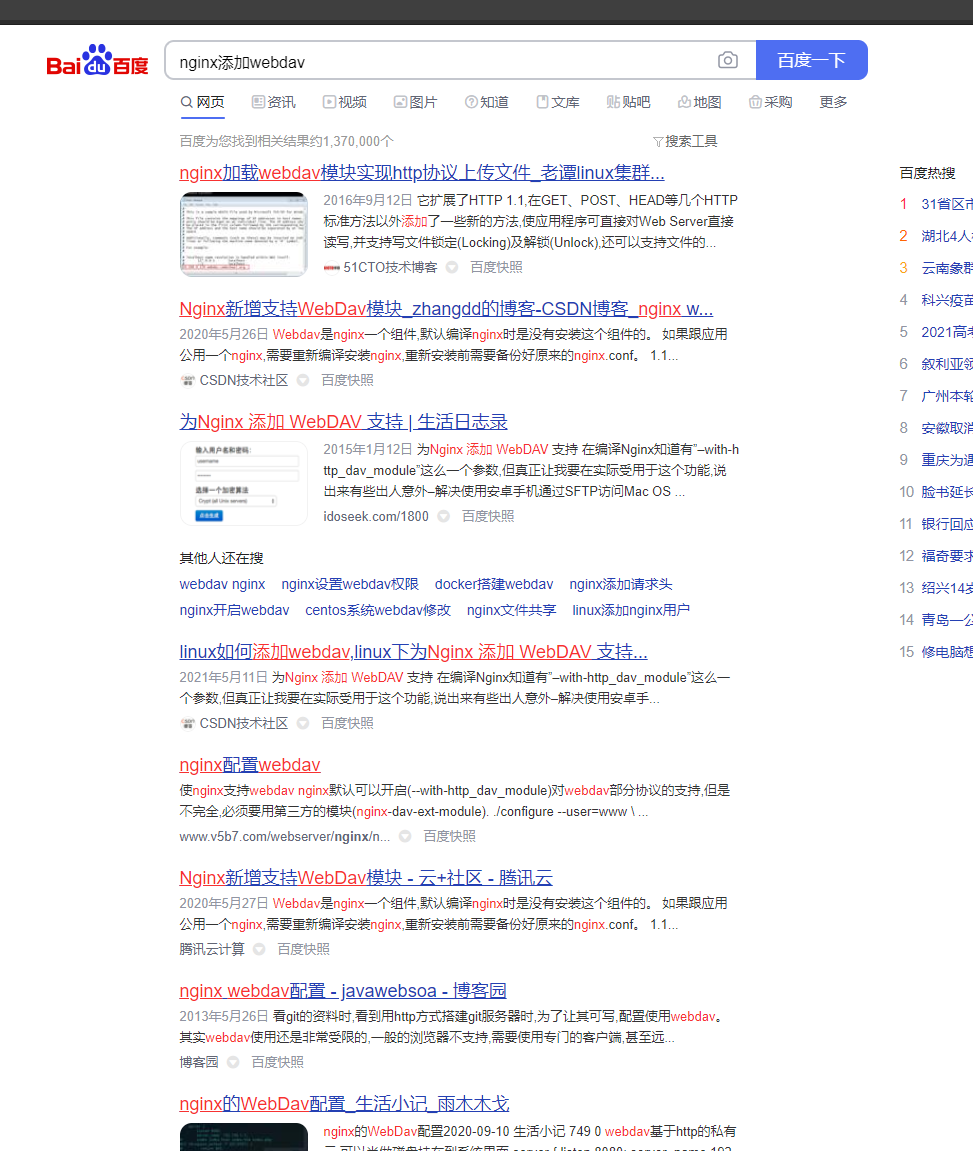Click the Baidu logo
This screenshot has height=1151, width=973.
pyautogui.click(x=97, y=60)
